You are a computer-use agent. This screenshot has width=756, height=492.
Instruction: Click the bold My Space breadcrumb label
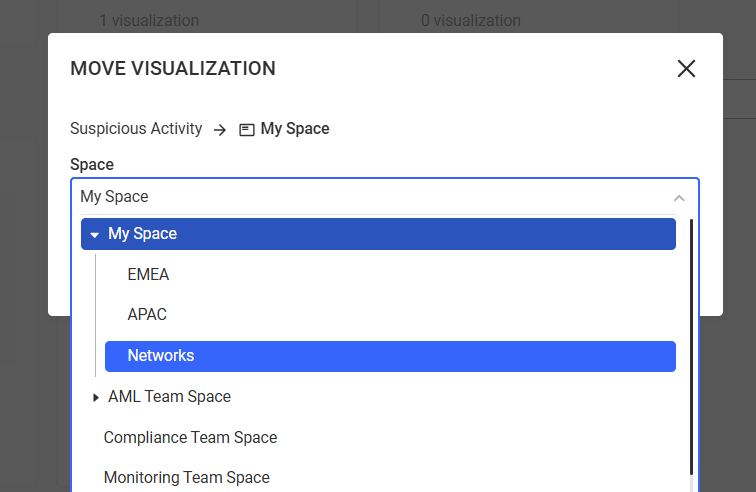click(295, 129)
